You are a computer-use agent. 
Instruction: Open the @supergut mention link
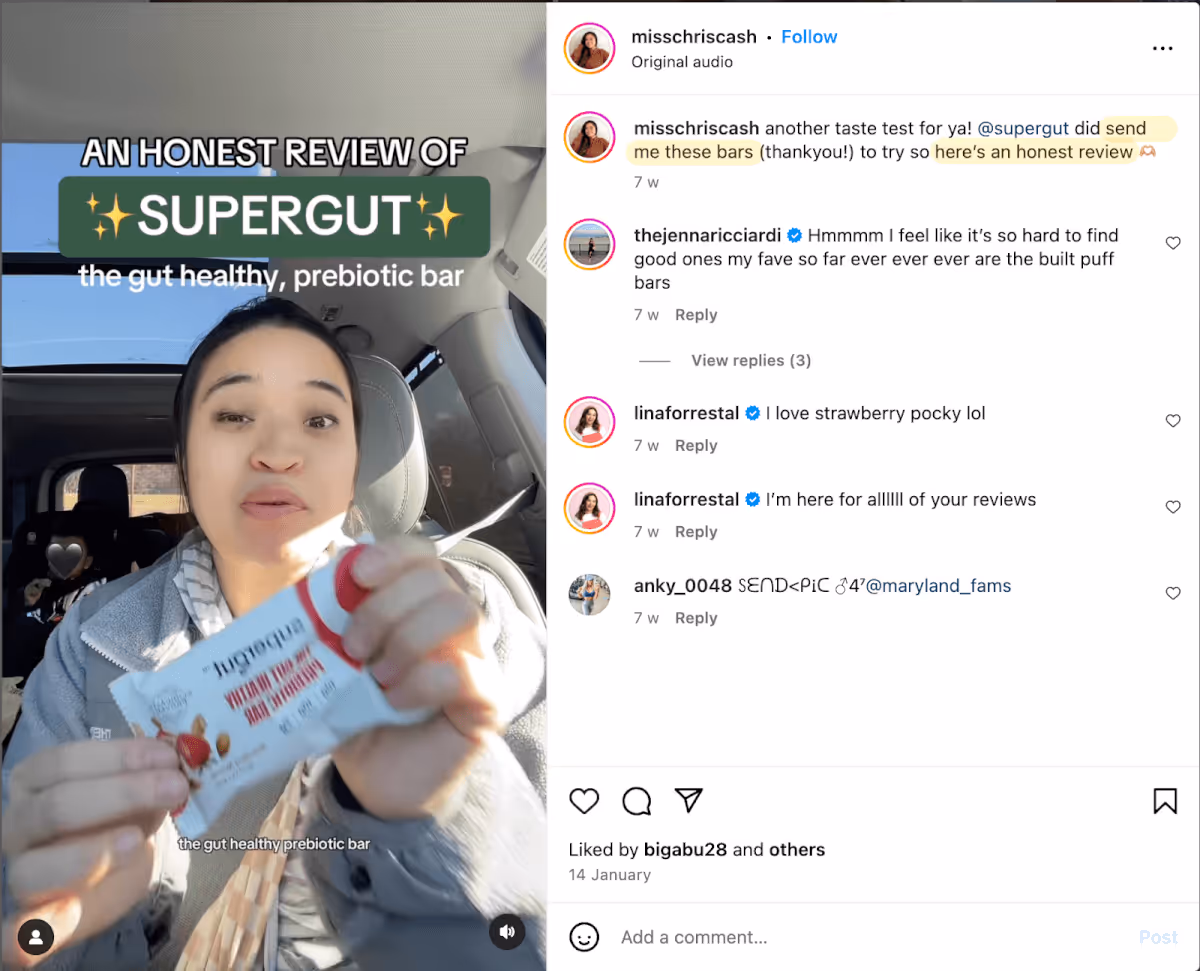(x=1023, y=128)
